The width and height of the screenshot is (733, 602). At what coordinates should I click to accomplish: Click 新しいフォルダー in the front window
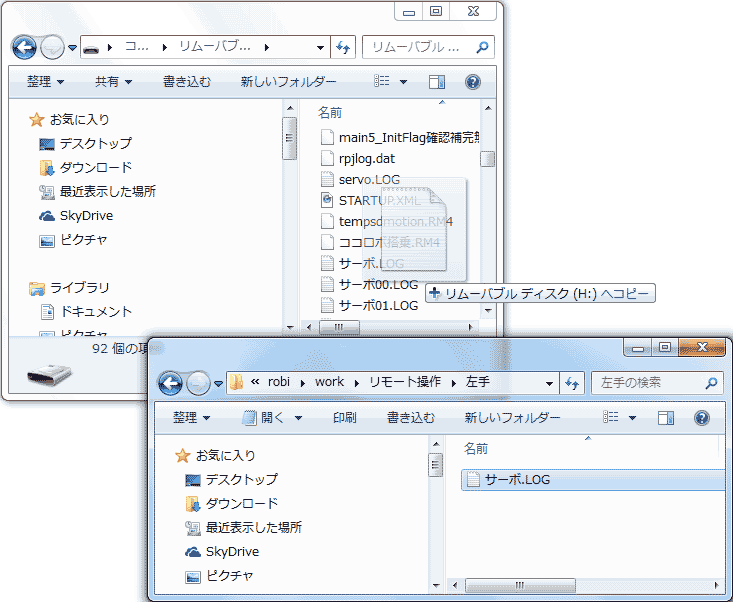point(512,418)
